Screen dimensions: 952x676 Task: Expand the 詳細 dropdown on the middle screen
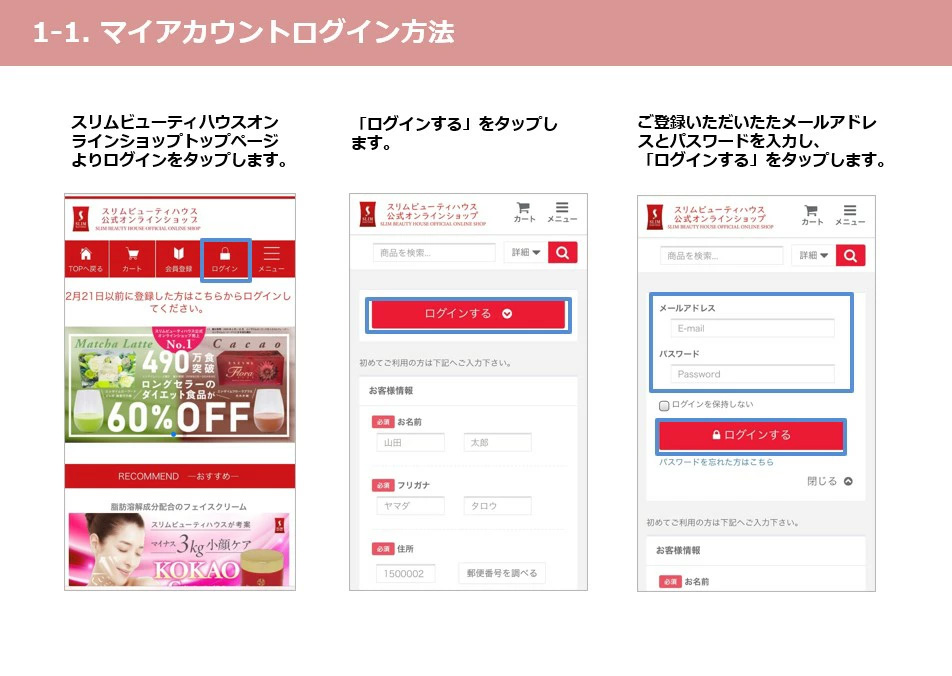coord(525,253)
